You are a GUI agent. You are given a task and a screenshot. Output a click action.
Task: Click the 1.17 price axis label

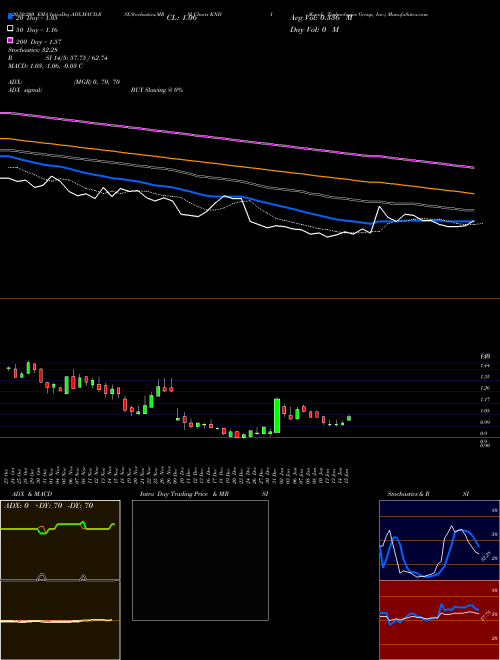(x=484, y=399)
